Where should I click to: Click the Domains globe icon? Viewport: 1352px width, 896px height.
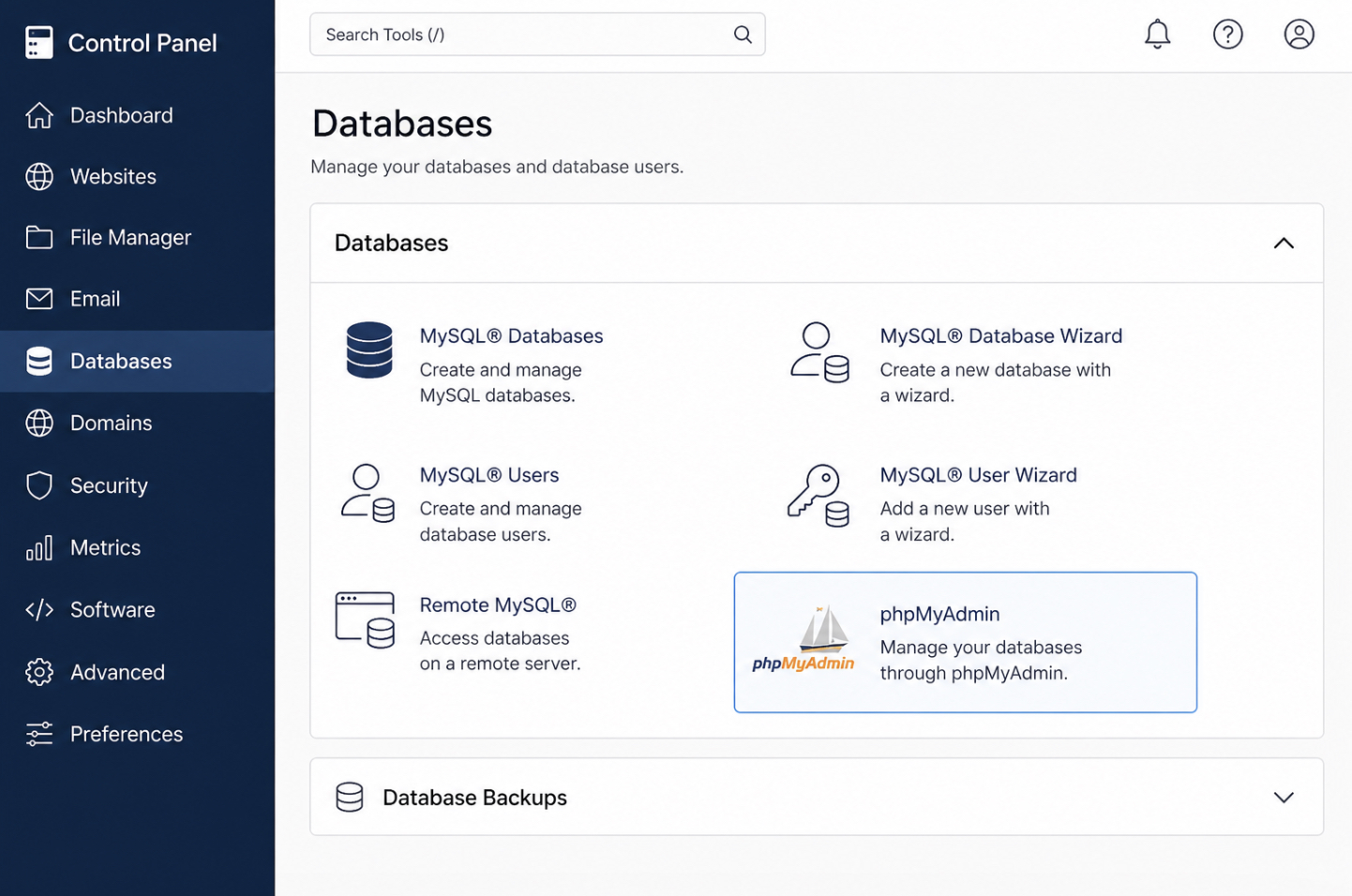pos(39,423)
